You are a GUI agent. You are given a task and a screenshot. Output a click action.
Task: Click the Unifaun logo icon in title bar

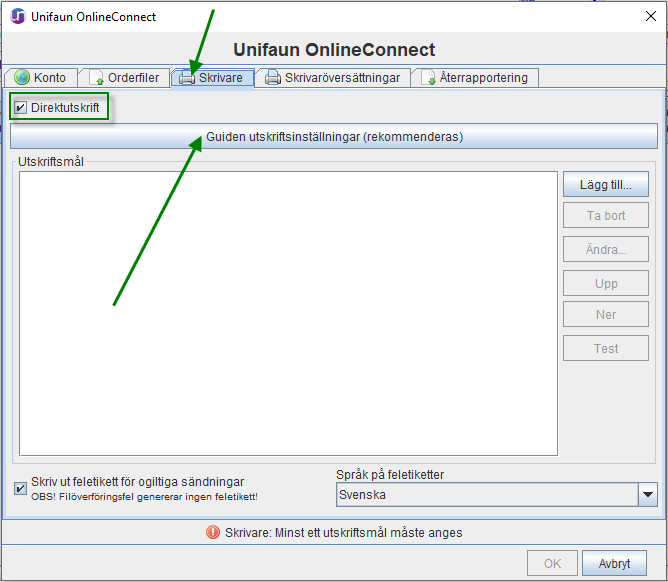(x=17, y=17)
